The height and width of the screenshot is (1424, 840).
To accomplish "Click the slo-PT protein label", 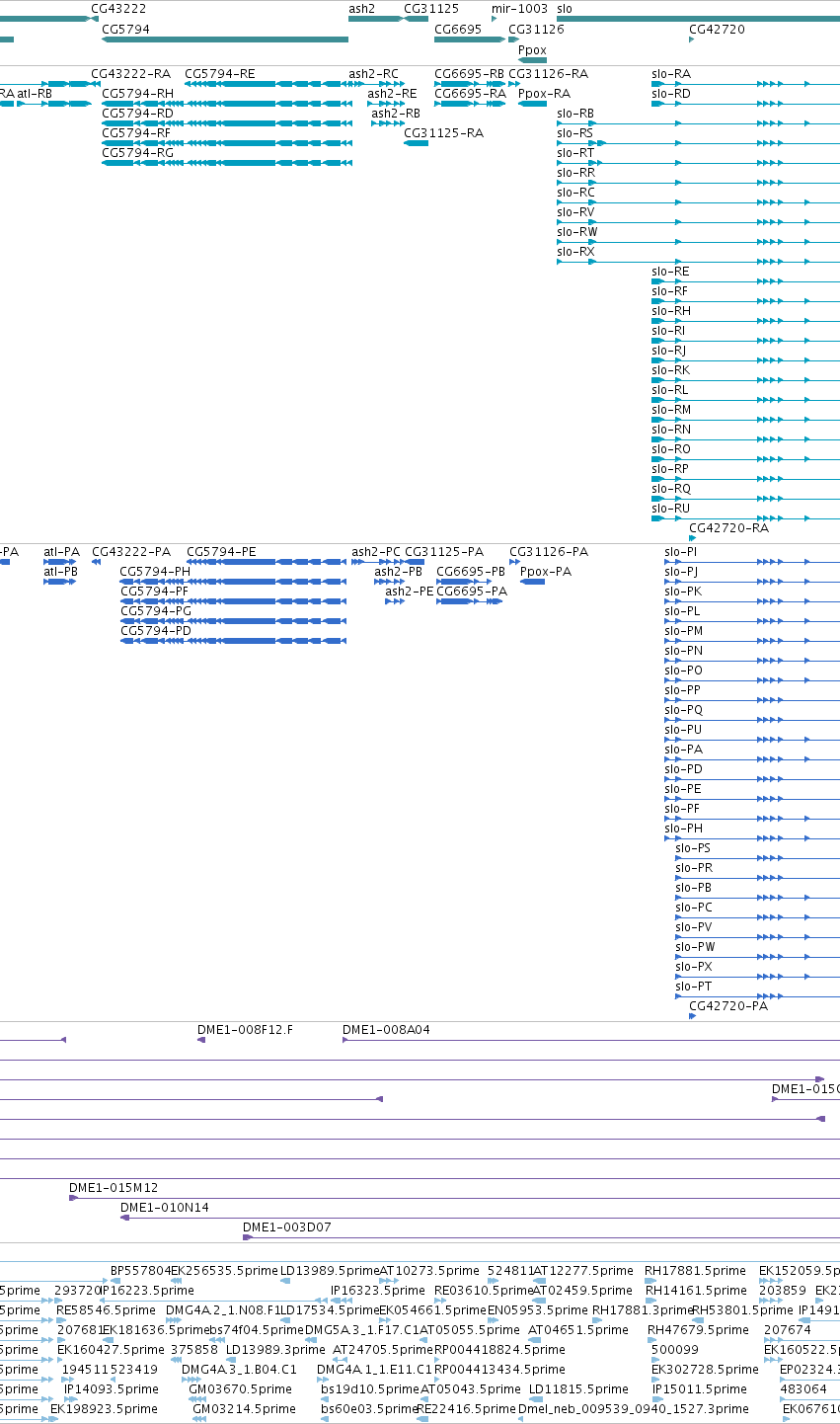I will pos(693,987).
